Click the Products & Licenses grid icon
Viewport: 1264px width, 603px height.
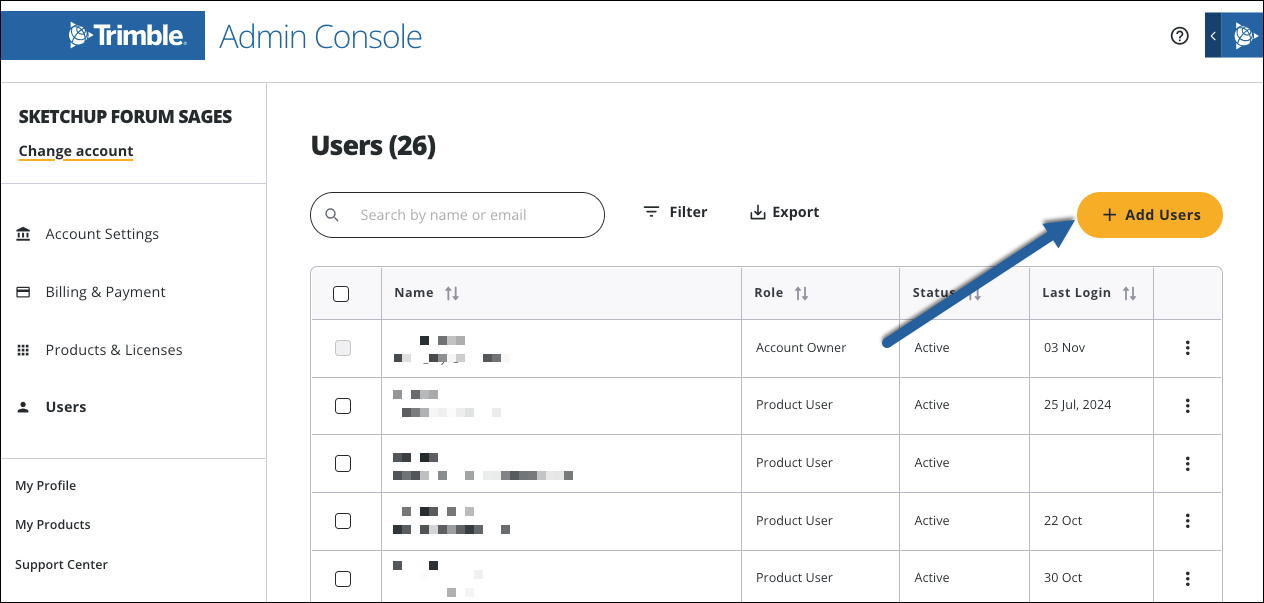(24, 349)
